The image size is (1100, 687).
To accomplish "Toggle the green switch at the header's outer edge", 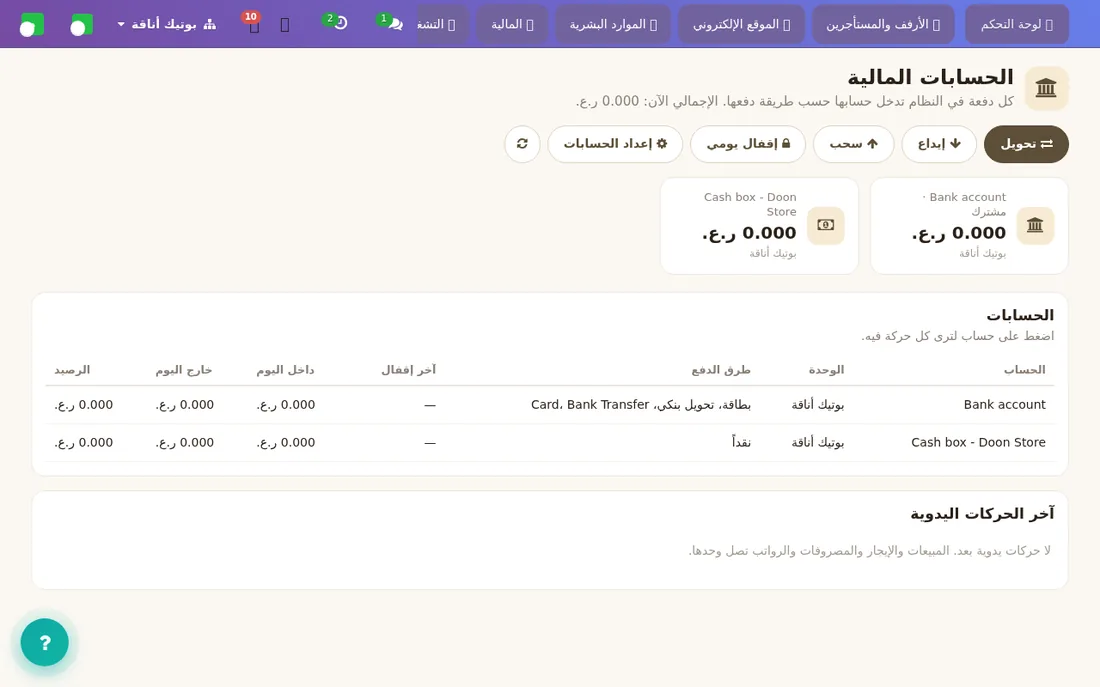I will [x=32, y=25].
